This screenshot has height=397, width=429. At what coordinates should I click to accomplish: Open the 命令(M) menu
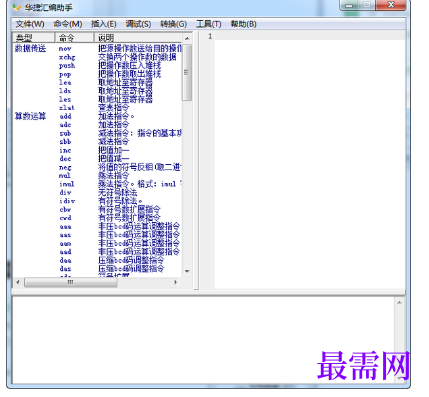pos(68,24)
